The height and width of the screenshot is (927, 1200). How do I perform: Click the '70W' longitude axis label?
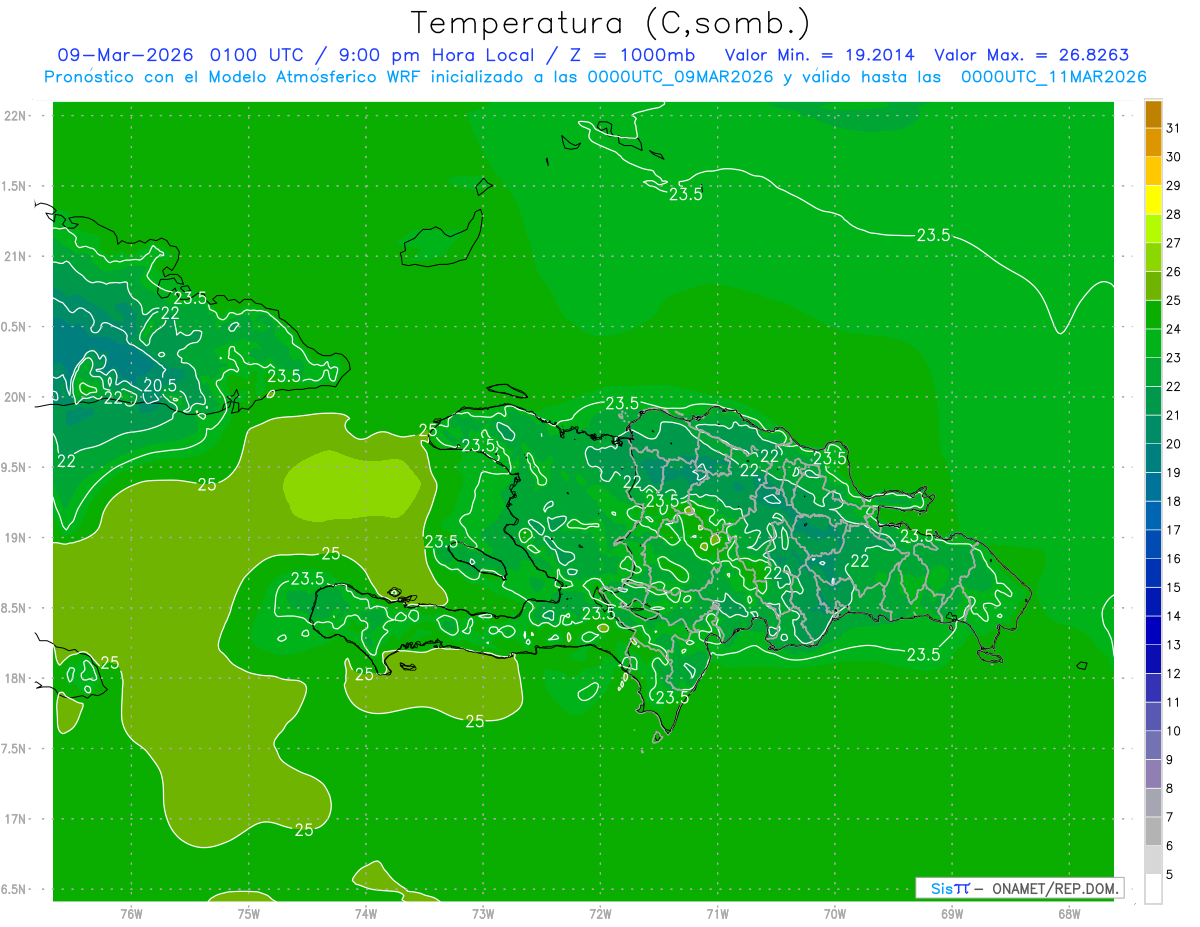click(x=835, y=913)
